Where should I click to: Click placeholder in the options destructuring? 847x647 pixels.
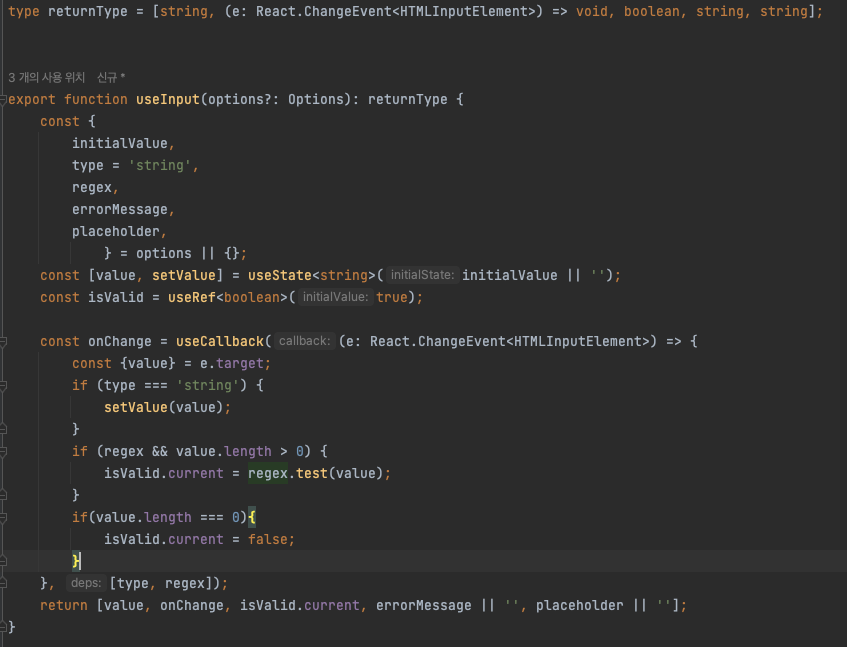click(116, 232)
